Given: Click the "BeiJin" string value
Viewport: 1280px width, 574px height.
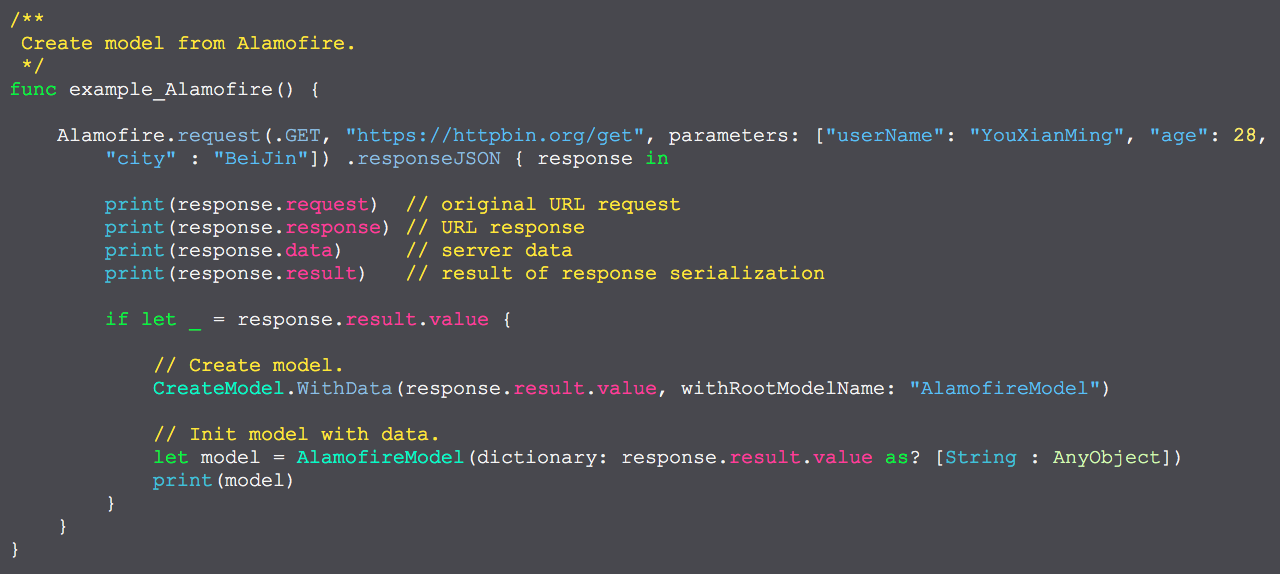Looking at the screenshot, I should point(261,158).
